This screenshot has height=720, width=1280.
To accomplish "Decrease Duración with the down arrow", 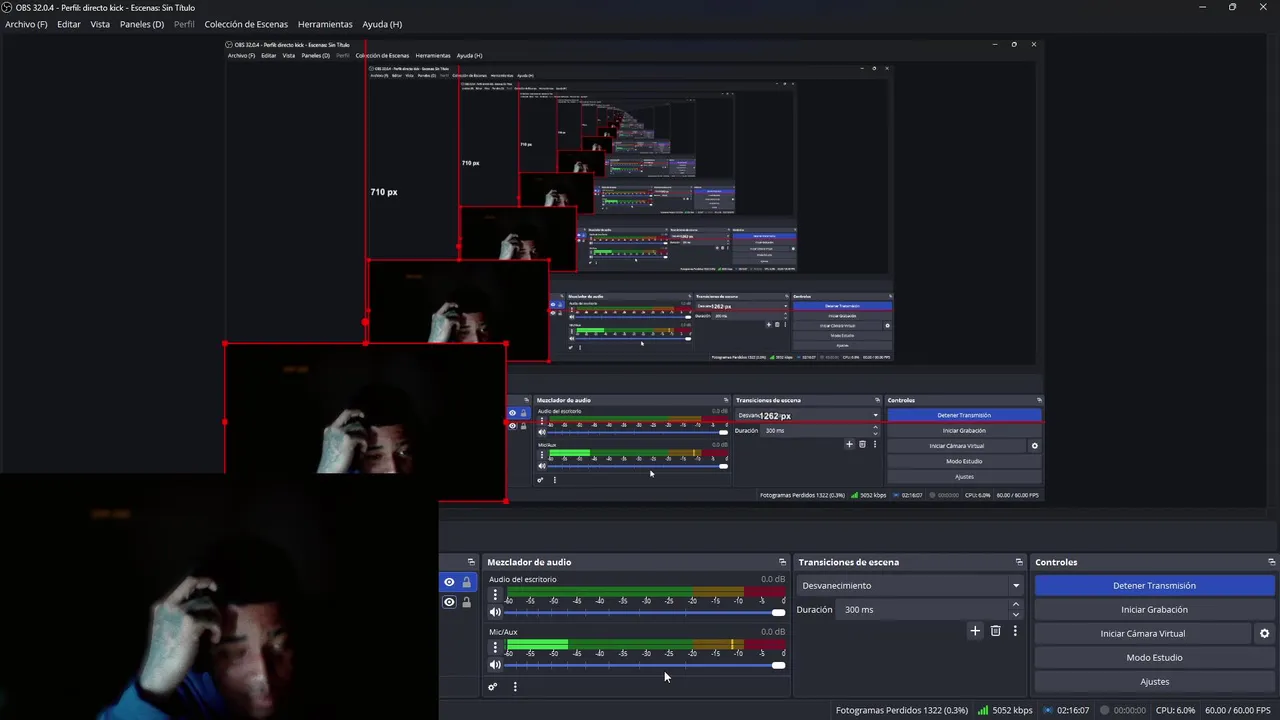I will 1016,614.
